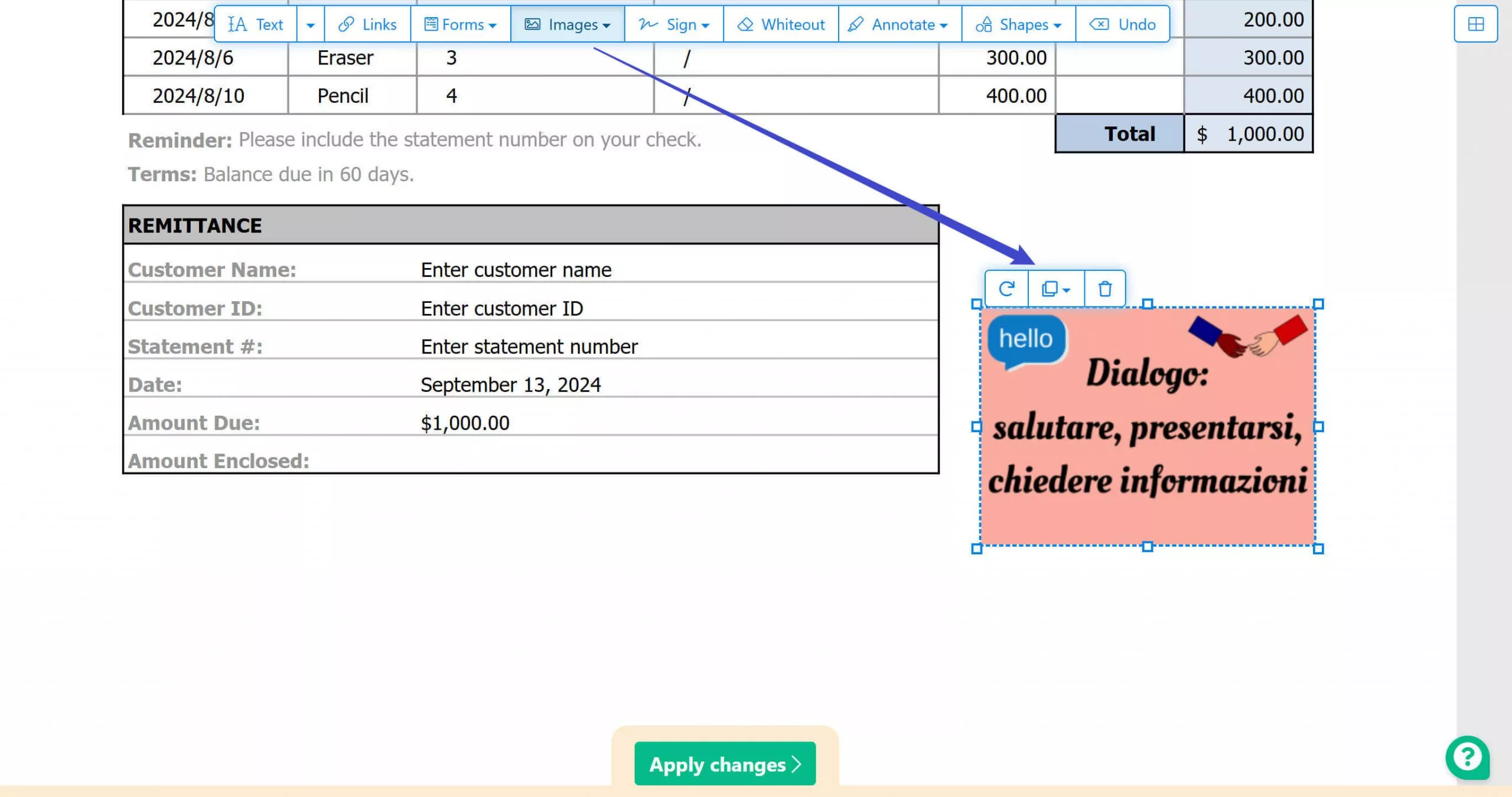Select the Links tool

coord(367,24)
